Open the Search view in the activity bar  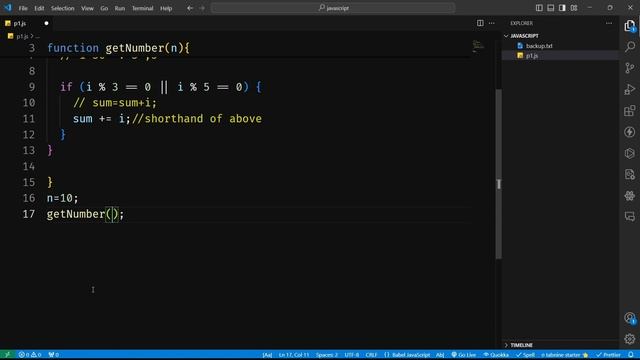click(x=630, y=47)
